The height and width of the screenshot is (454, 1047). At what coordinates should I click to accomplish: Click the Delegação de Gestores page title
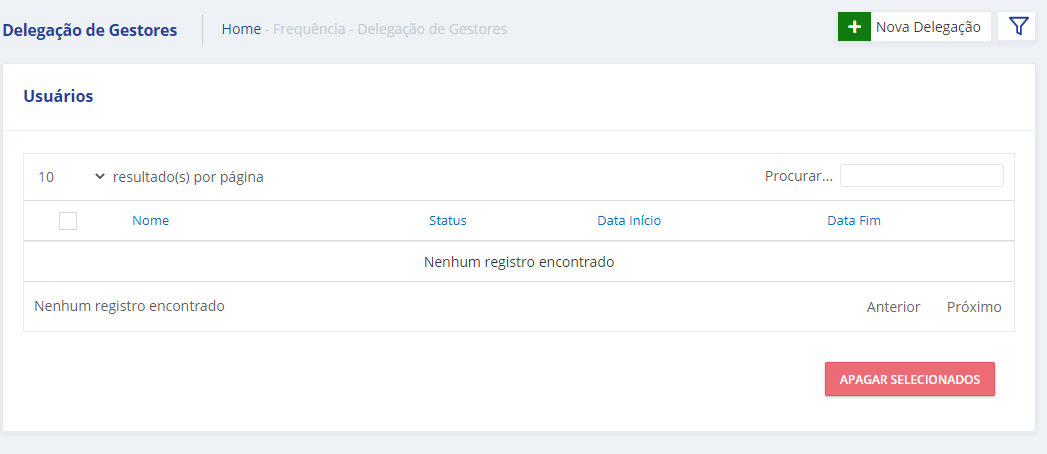(x=90, y=30)
